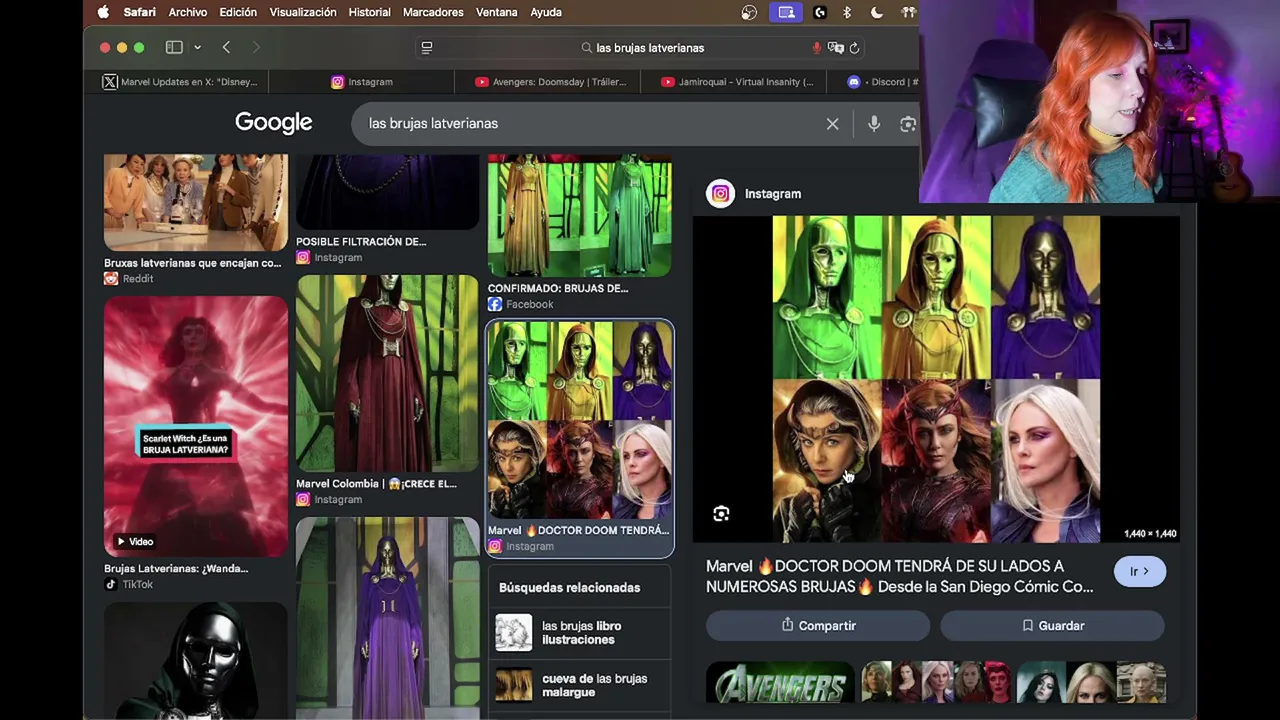Open the Visualización menu

click(x=303, y=12)
